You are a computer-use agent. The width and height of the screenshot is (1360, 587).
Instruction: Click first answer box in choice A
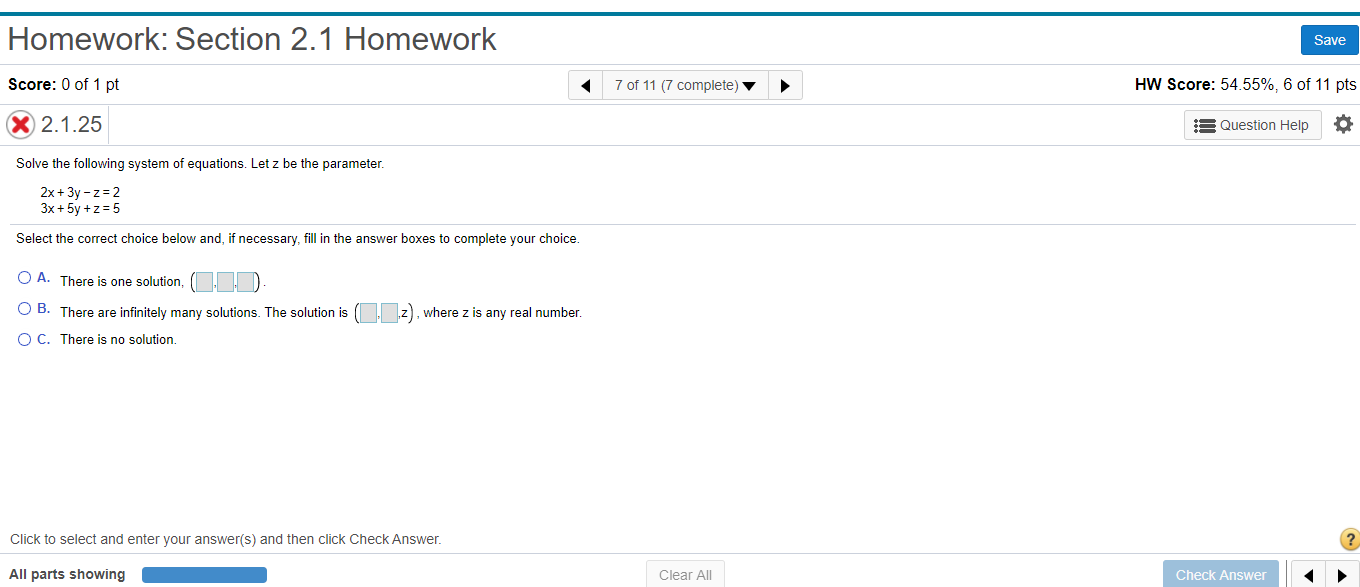(204, 281)
